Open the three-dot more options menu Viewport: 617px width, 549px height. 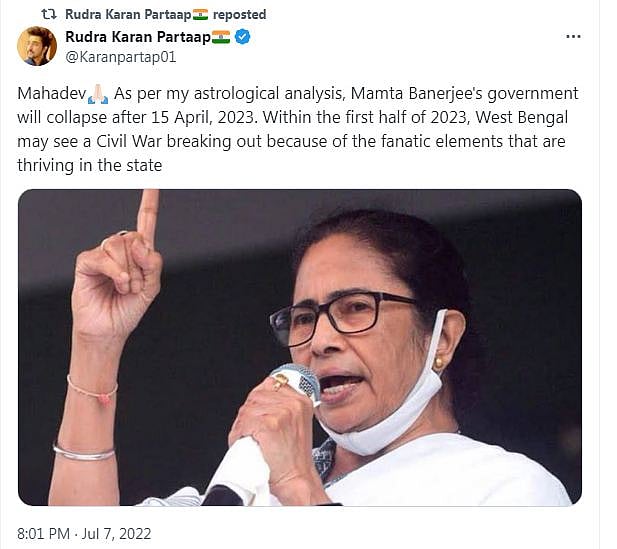[x=573, y=37]
